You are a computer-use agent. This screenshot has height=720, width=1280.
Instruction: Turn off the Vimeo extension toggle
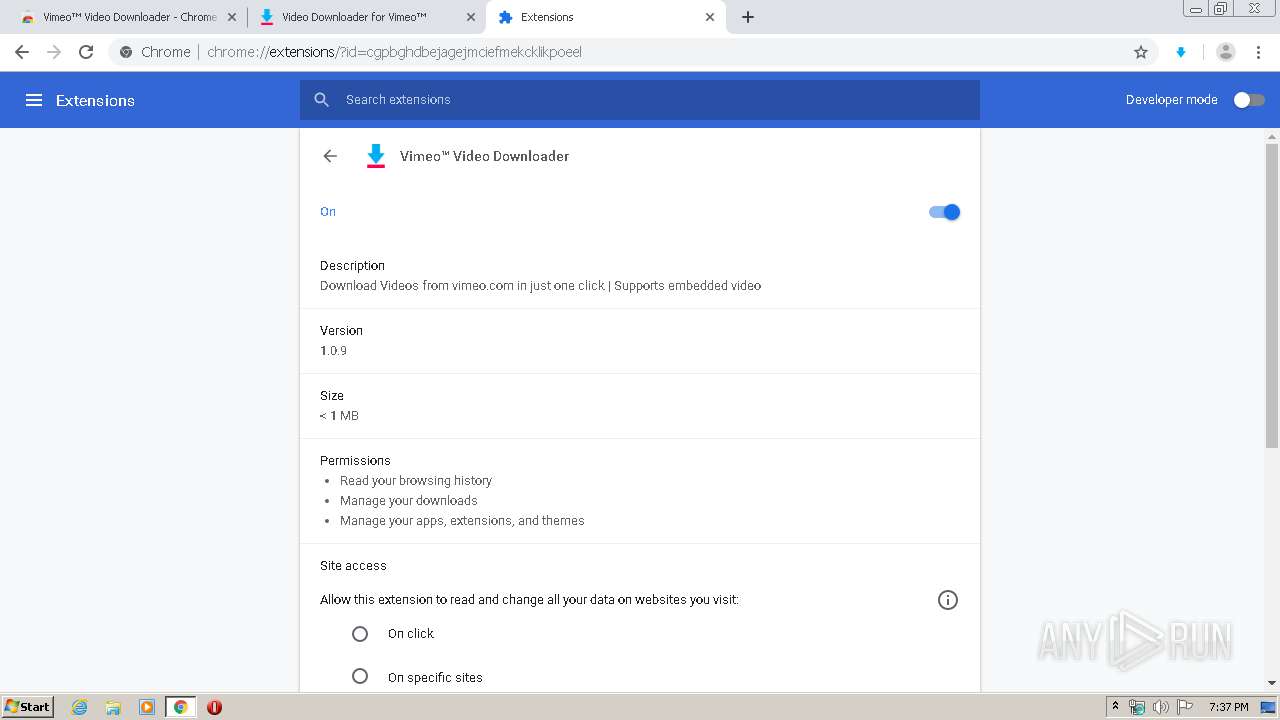click(x=944, y=212)
